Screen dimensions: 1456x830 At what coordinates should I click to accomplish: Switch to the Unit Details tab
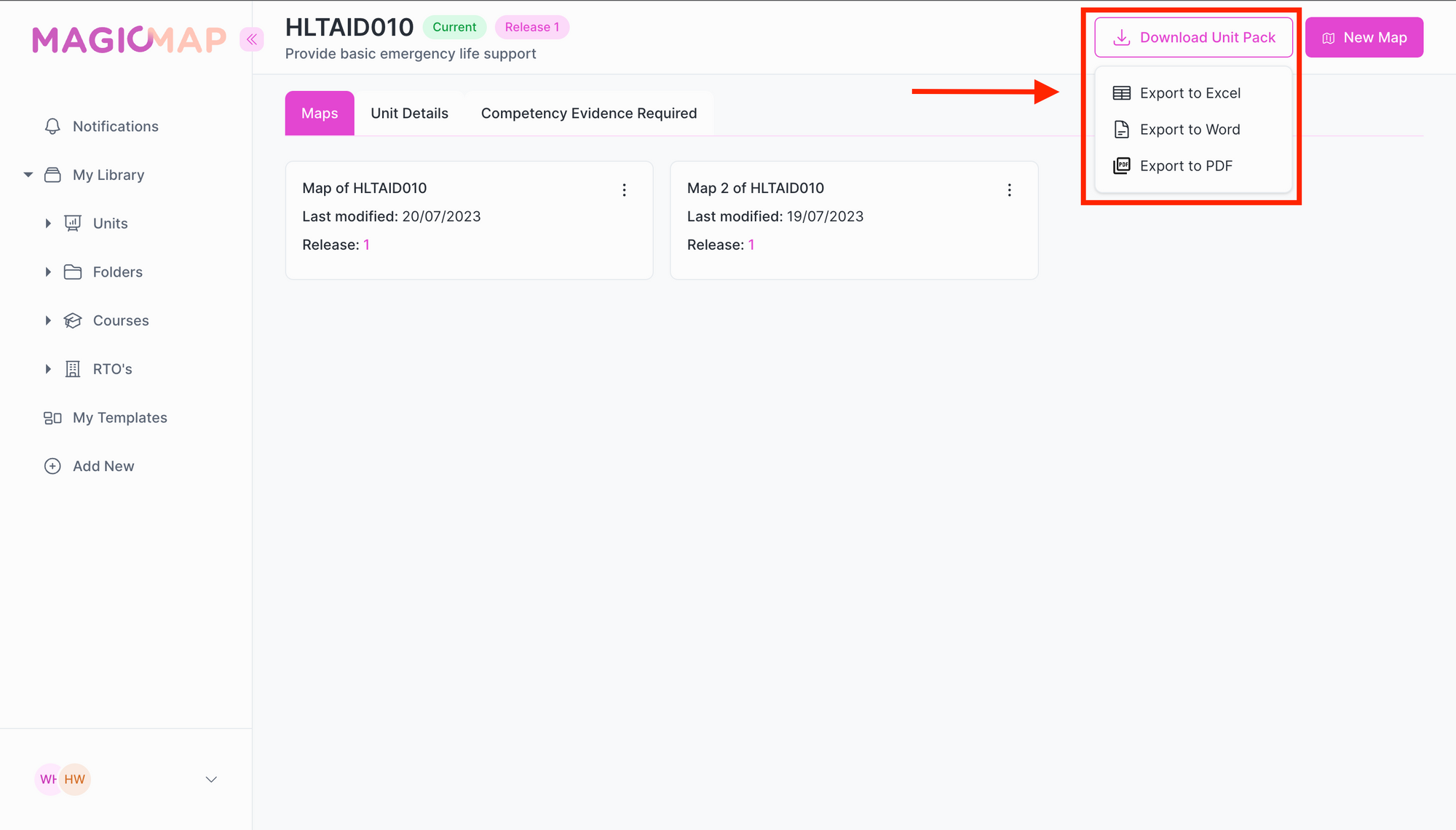click(x=409, y=114)
